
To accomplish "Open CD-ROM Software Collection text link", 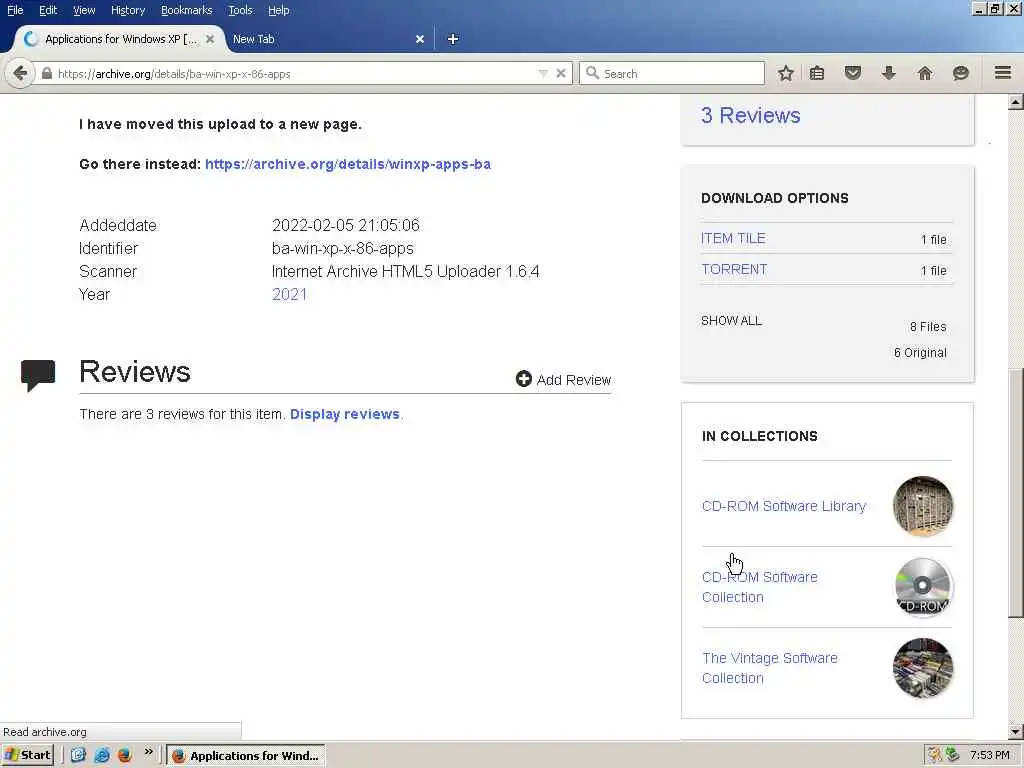I will click(x=760, y=587).
